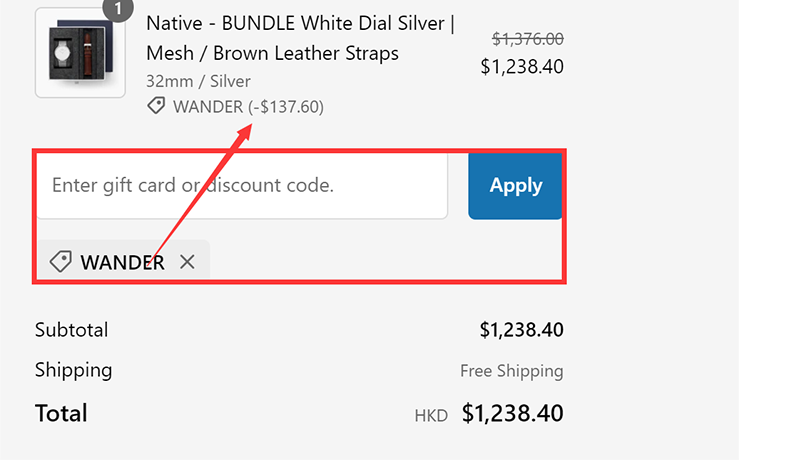Image resolution: width=800 pixels, height=460 pixels.
Task: Click the tag icon in the WANDER chip
Action: tap(60, 262)
